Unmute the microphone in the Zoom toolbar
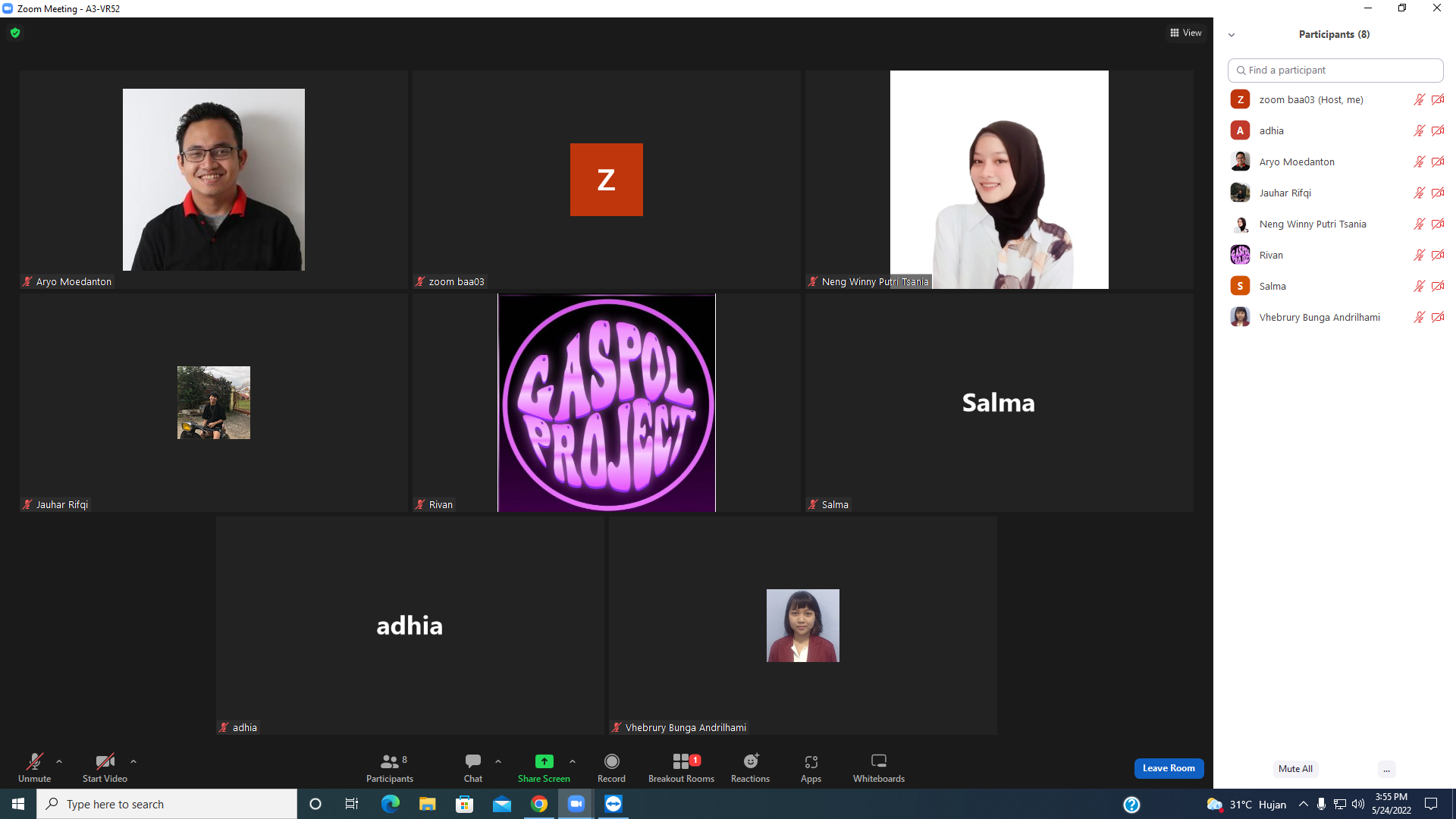 [35, 767]
